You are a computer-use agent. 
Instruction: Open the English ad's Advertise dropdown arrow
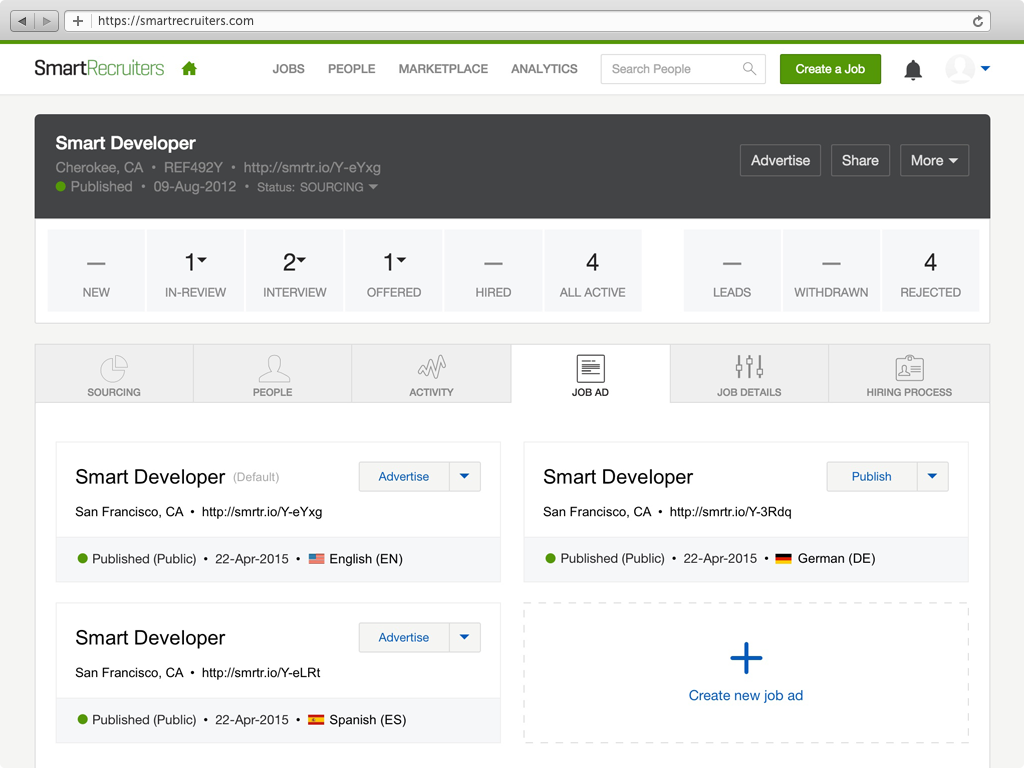click(x=464, y=477)
